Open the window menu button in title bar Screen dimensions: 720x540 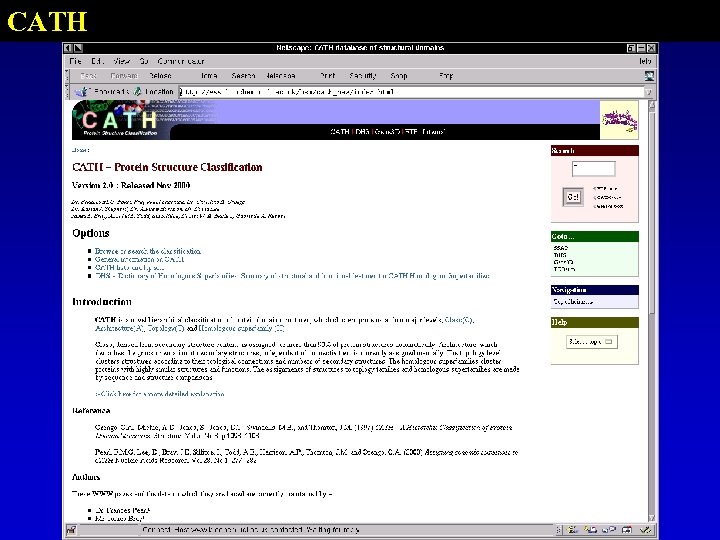point(68,48)
